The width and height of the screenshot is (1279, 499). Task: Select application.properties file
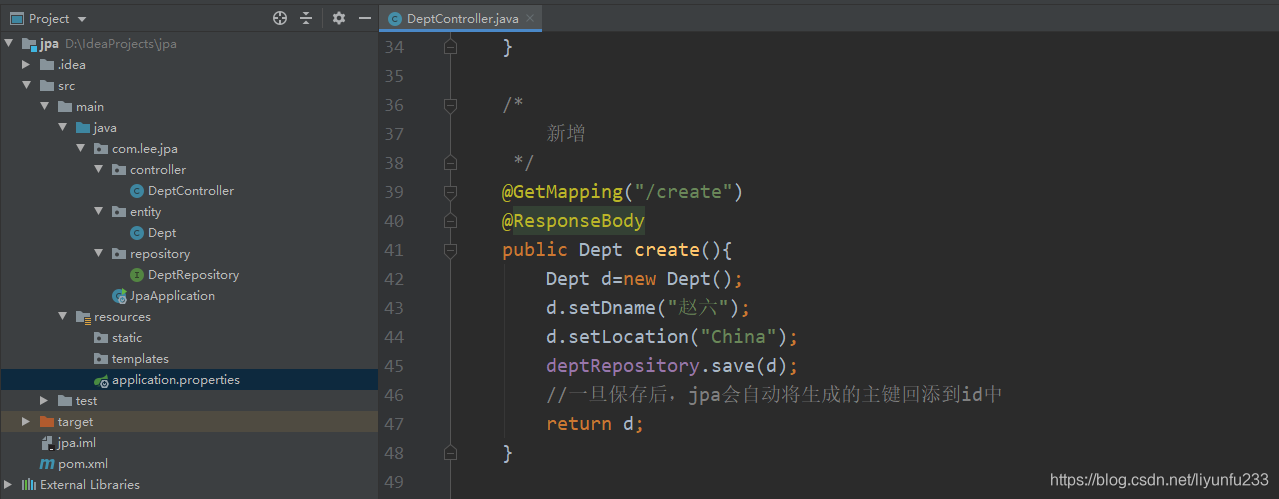(176, 380)
